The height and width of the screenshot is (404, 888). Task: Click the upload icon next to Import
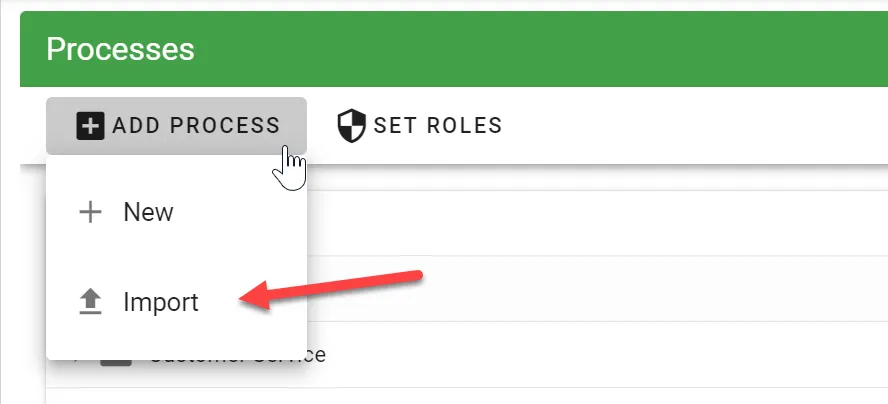click(x=90, y=301)
